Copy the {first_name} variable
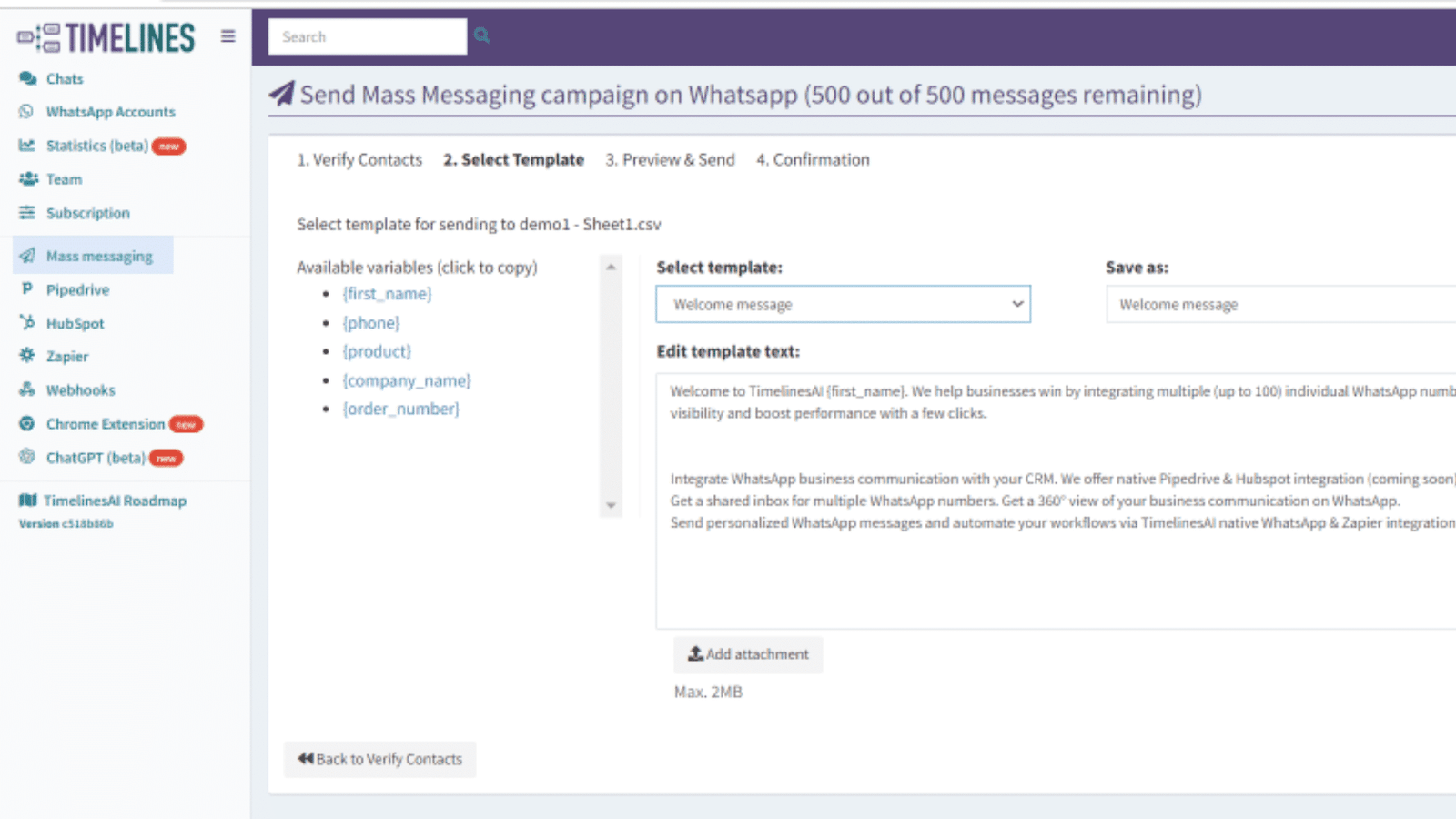Image resolution: width=1456 pixels, height=819 pixels. pos(387,294)
